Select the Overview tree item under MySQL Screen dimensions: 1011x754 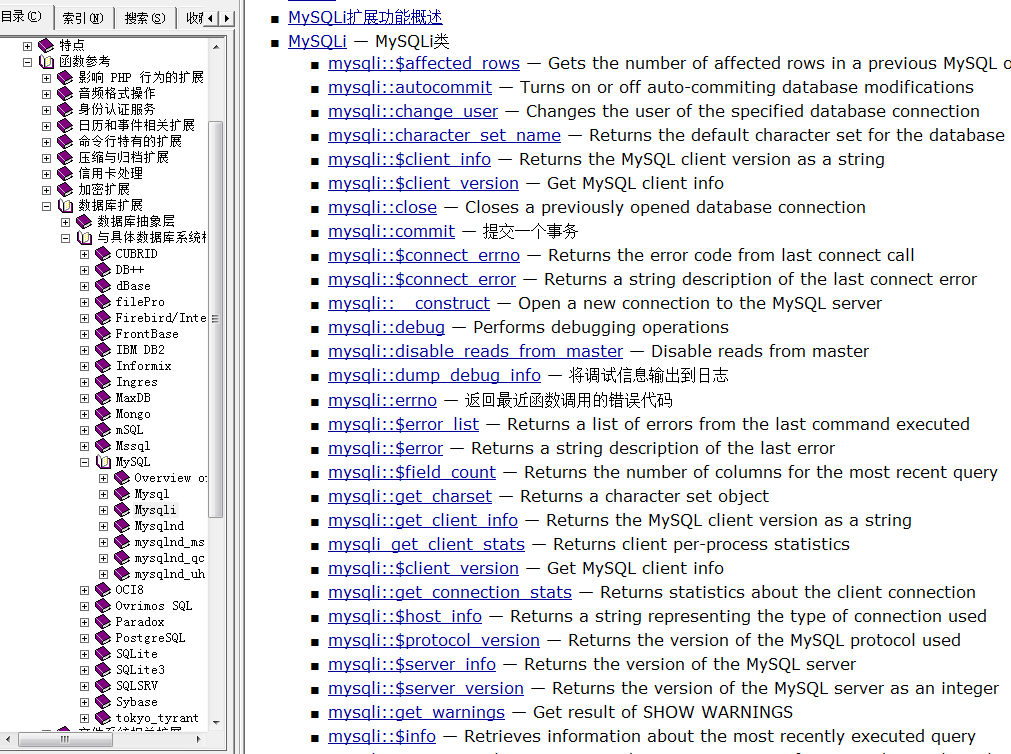coord(170,478)
